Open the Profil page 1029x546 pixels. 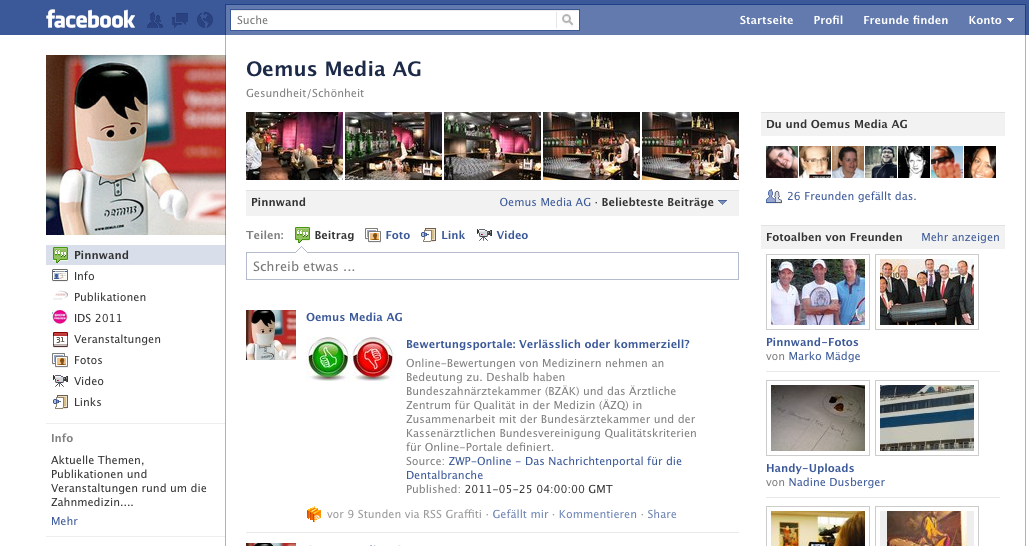pos(828,20)
